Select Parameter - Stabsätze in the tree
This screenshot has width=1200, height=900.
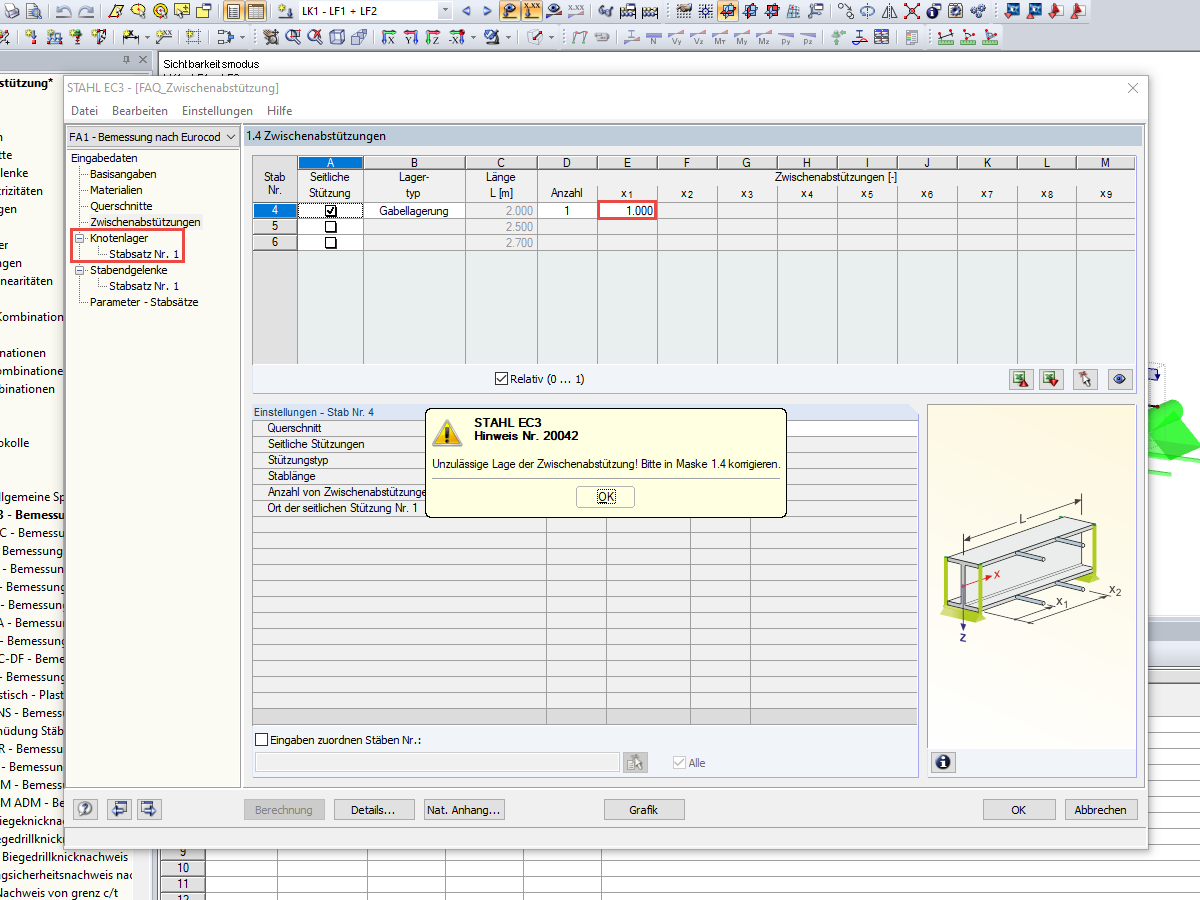point(144,302)
